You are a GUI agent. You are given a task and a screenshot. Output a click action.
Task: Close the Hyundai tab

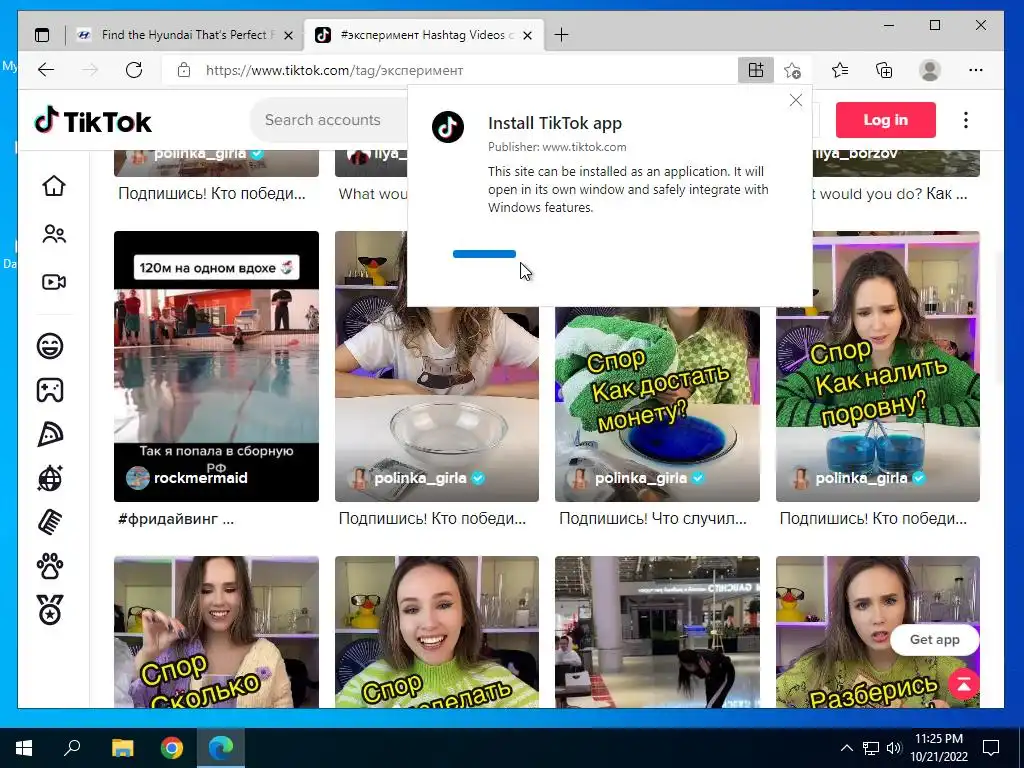[x=288, y=35]
